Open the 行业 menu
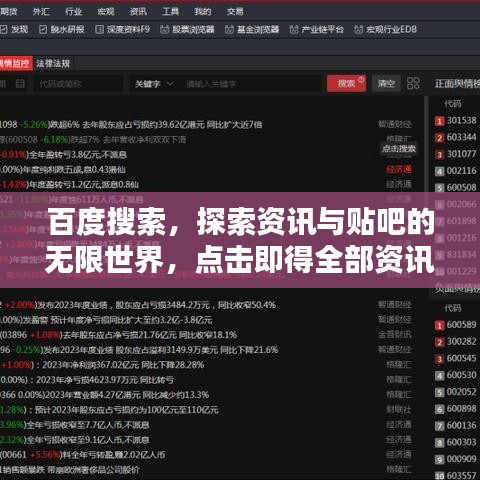Image resolution: width=480 pixels, height=480 pixels. (x=73, y=12)
